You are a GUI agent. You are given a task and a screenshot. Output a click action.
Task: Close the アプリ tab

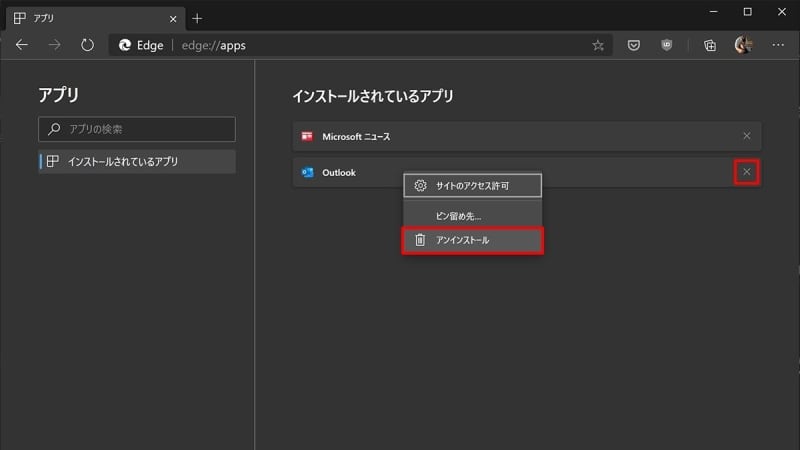click(x=173, y=19)
